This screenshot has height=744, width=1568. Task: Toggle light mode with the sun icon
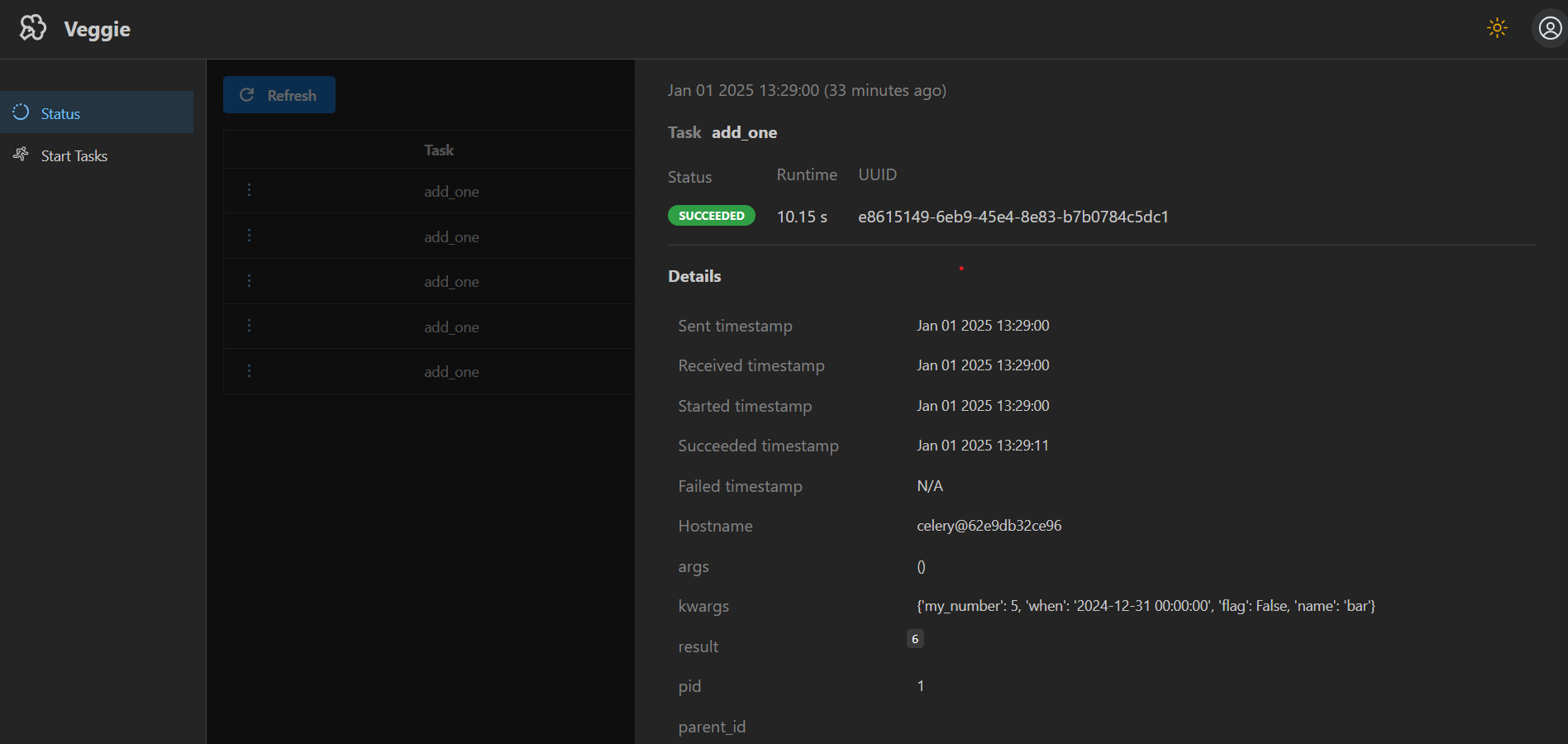tap(1497, 28)
